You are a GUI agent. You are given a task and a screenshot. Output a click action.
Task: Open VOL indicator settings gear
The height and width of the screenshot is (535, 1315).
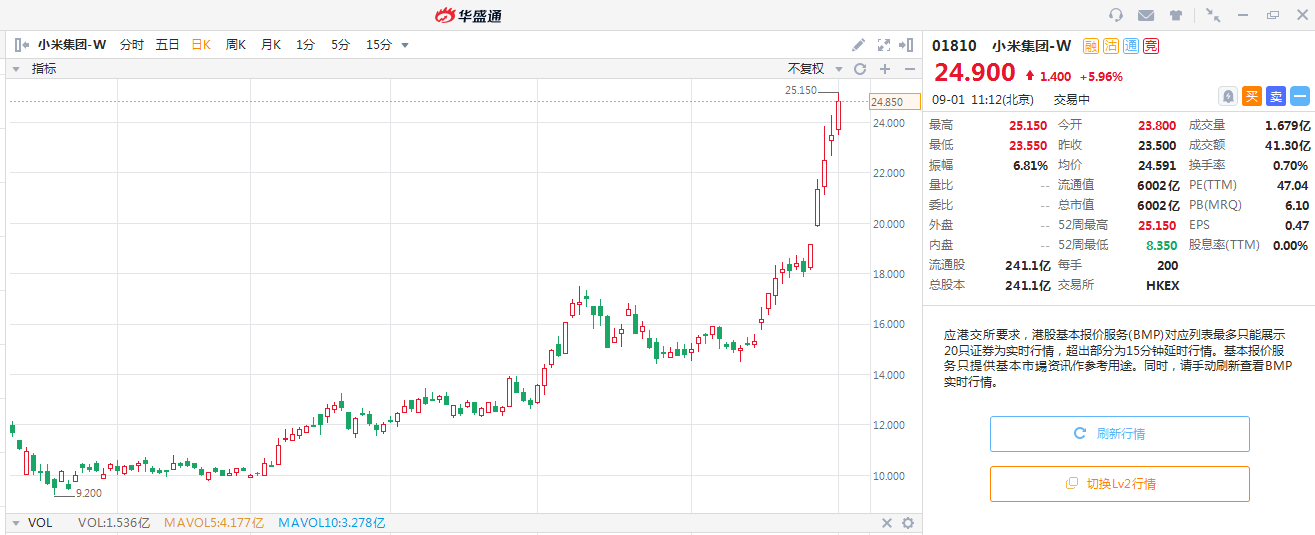click(x=908, y=523)
